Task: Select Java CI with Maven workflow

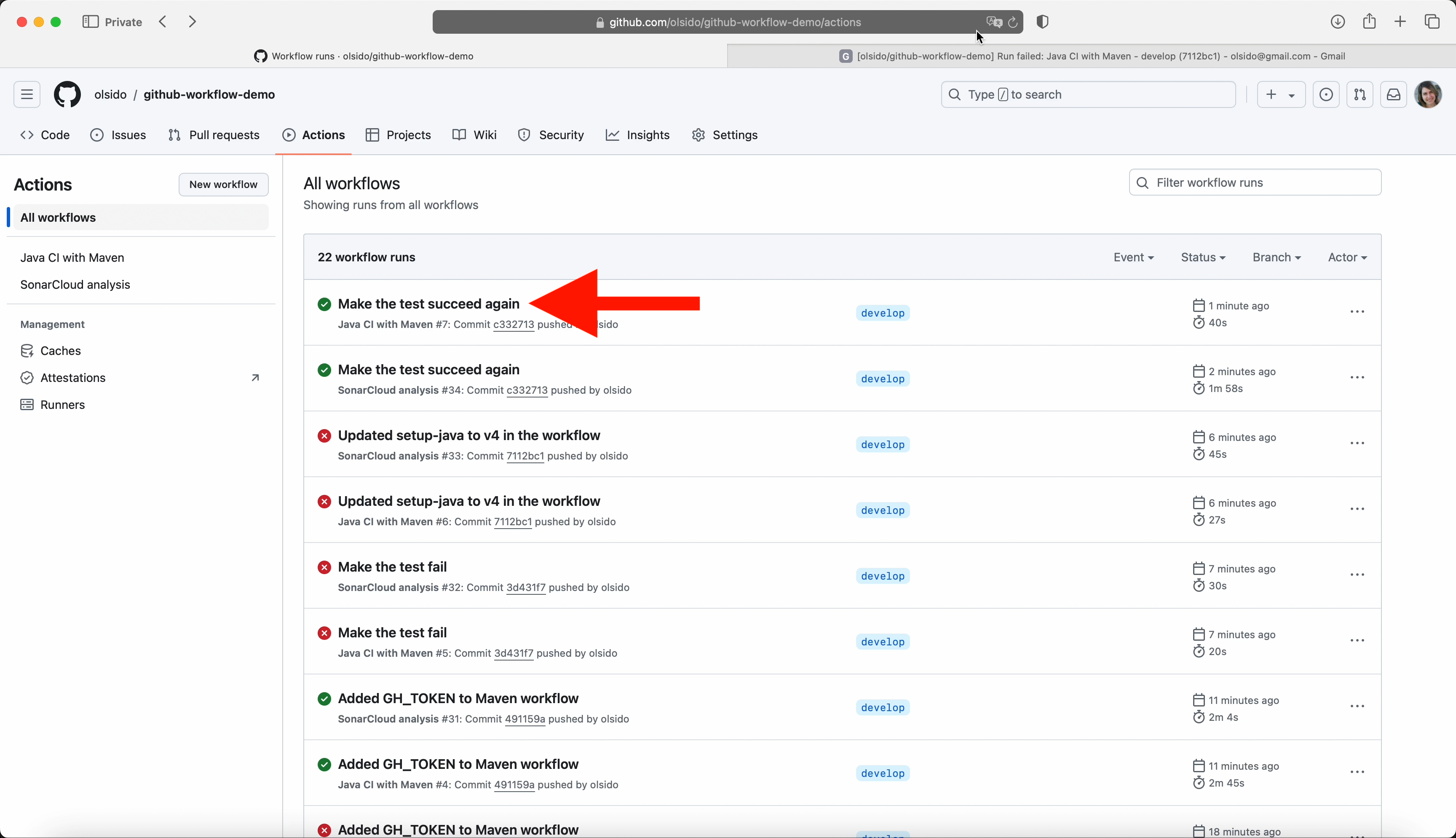Action: [72, 257]
